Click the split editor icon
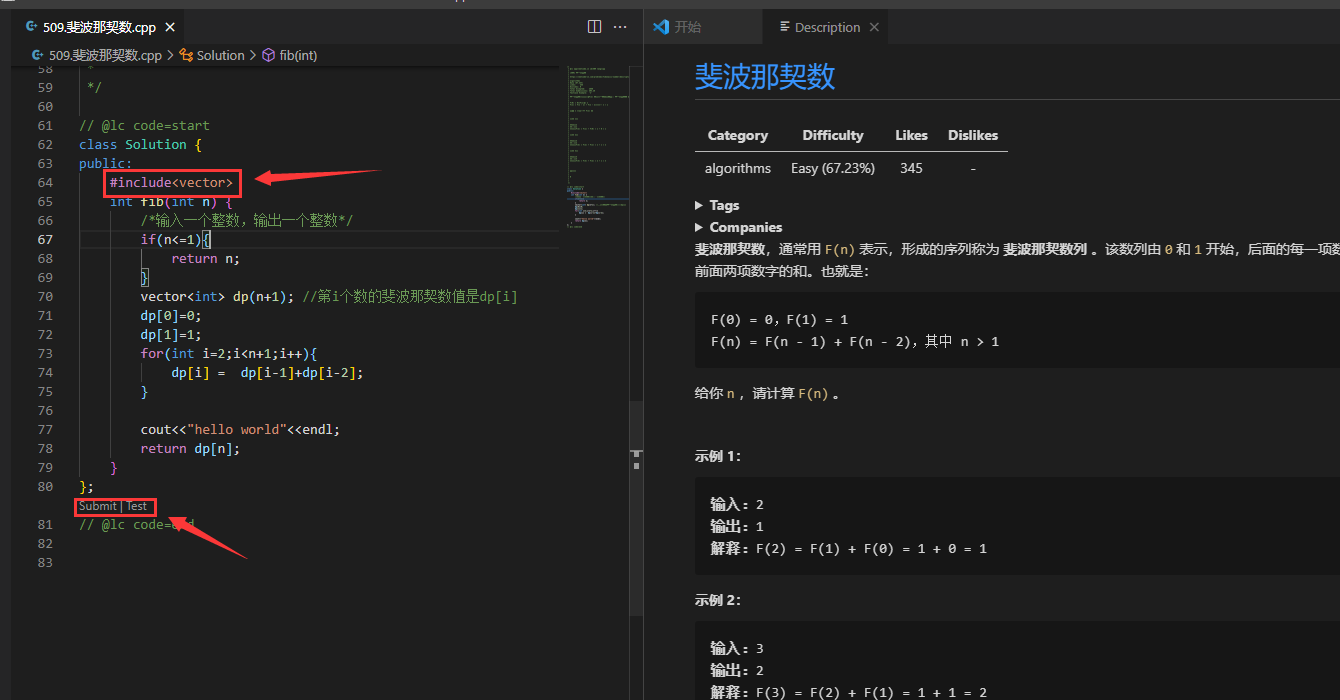This screenshot has width=1340, height=700. [594, 27]
